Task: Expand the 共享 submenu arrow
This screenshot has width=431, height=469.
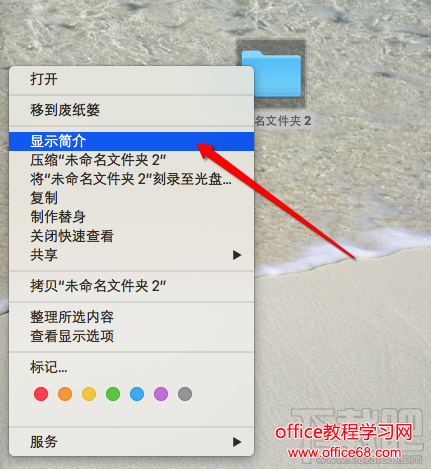Action: [x=237, y=255]
